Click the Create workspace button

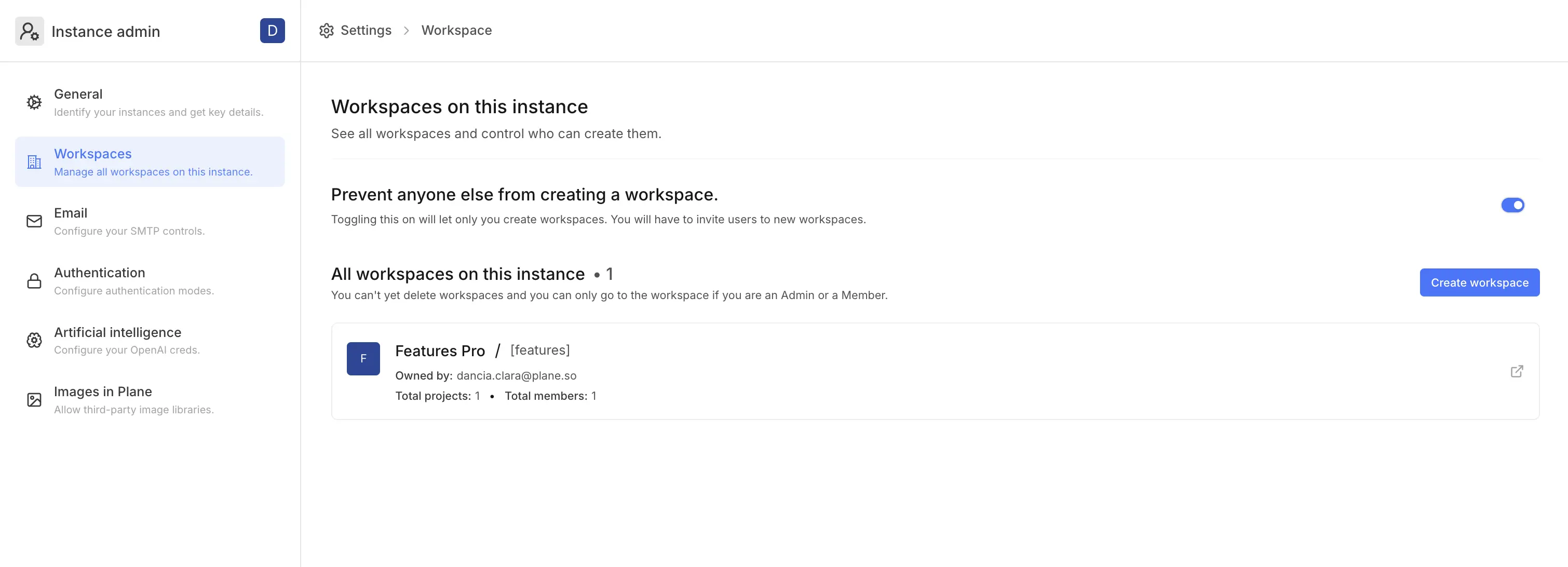[1479, 282]
